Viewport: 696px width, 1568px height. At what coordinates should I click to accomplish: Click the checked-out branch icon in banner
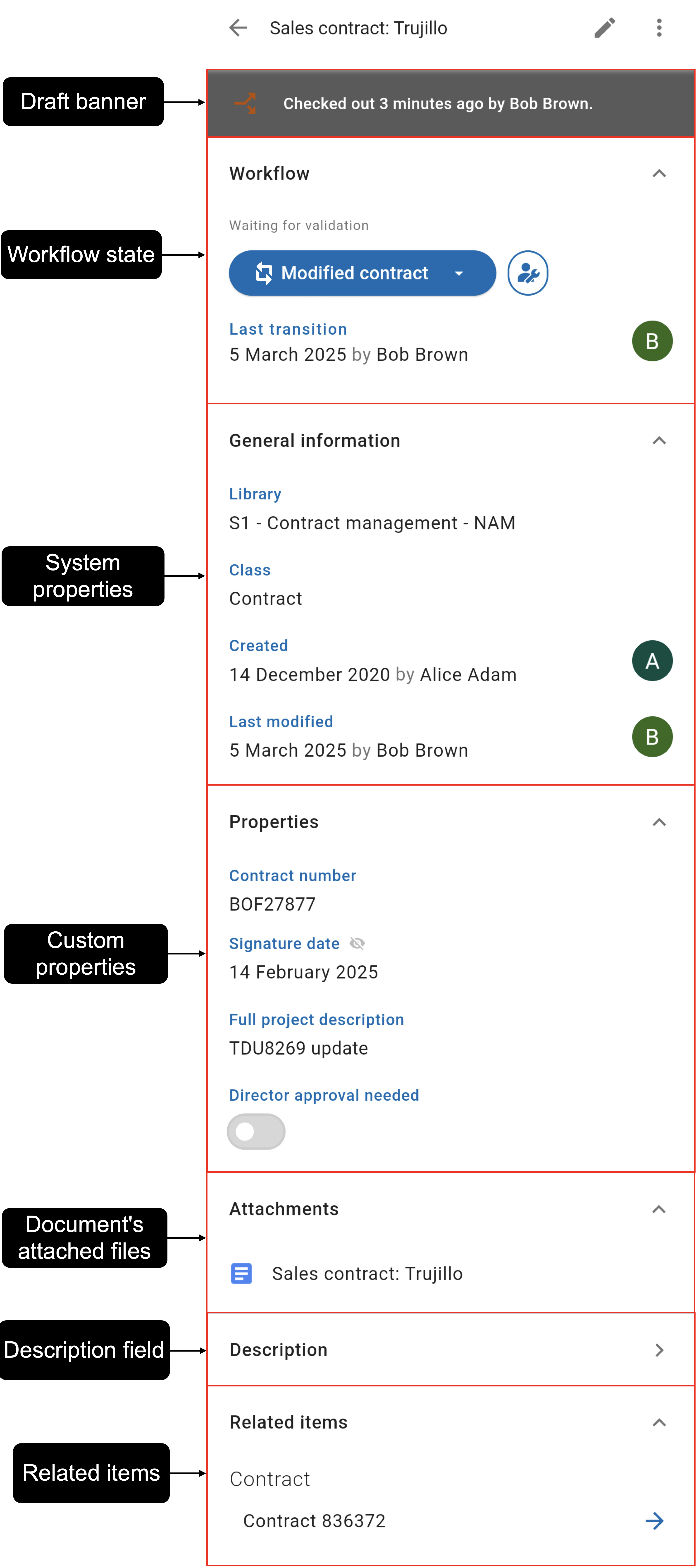(x=246, y=103)
